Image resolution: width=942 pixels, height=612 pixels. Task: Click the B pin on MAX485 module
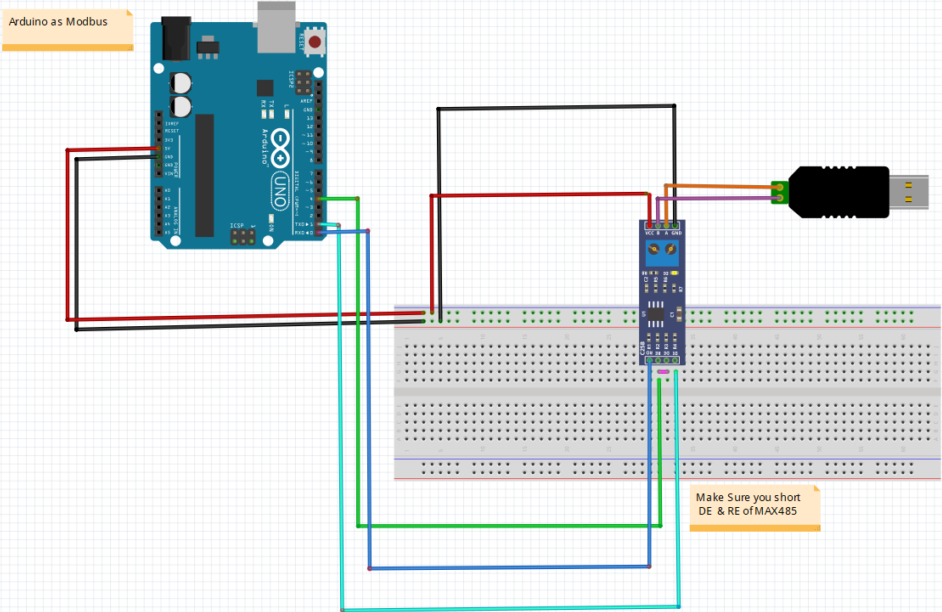click(658, 226)
